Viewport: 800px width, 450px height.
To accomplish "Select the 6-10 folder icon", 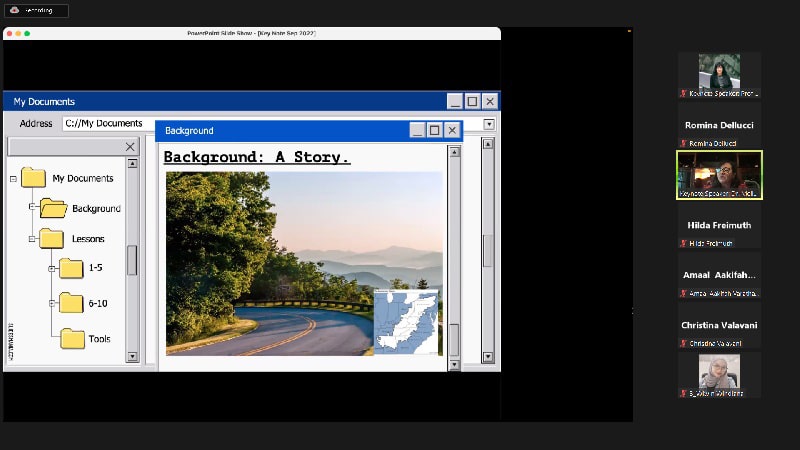I will (x=71, y=303).
